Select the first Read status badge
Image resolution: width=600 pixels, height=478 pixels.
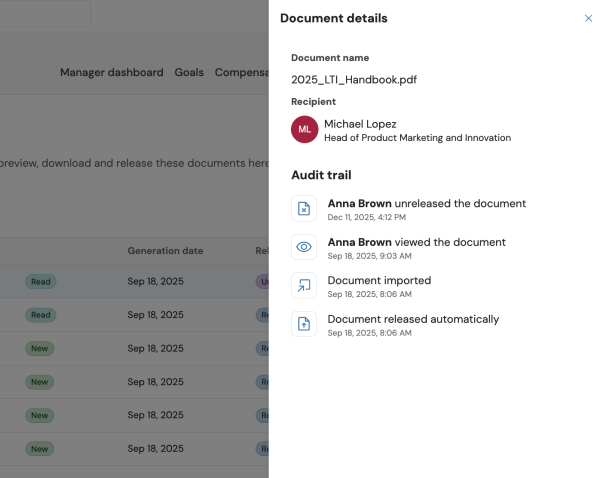[41, 282]
